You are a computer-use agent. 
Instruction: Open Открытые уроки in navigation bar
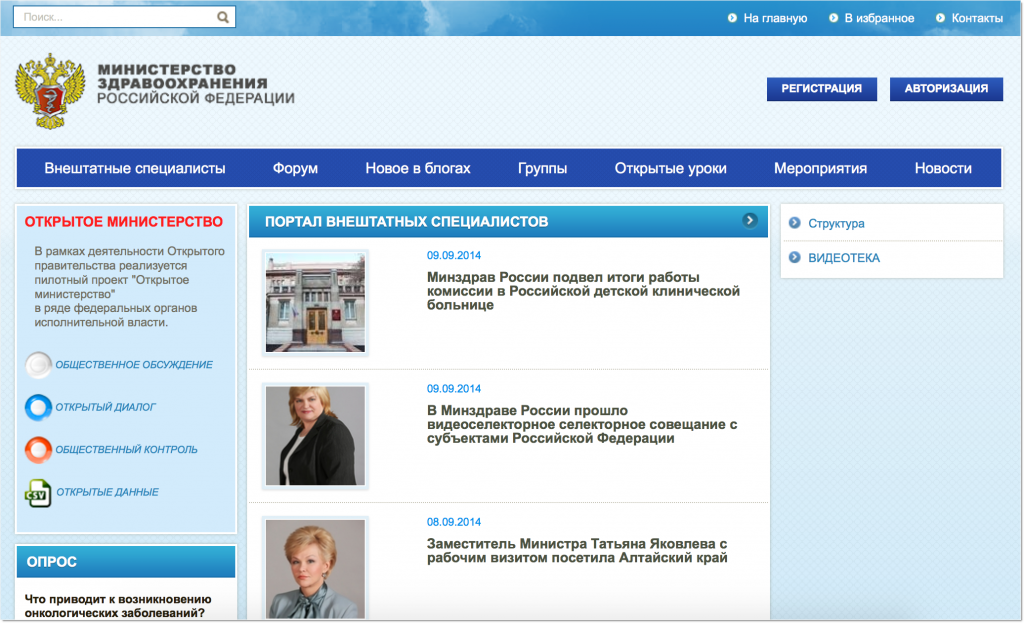[x=670, y=168]
